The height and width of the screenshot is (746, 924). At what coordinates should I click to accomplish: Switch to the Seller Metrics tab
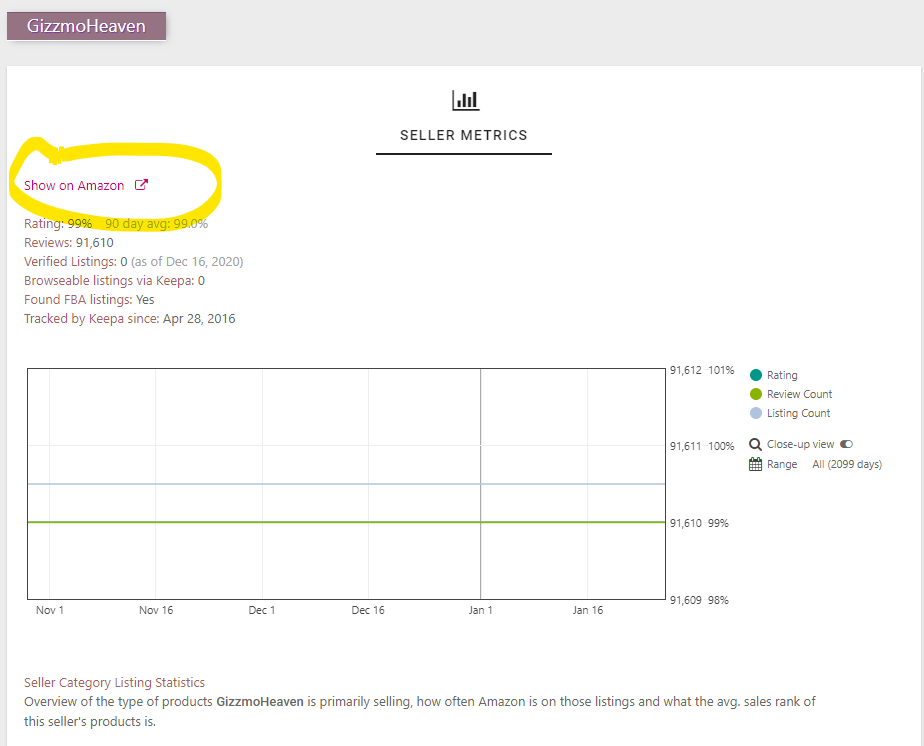click(x=463, y=135)
